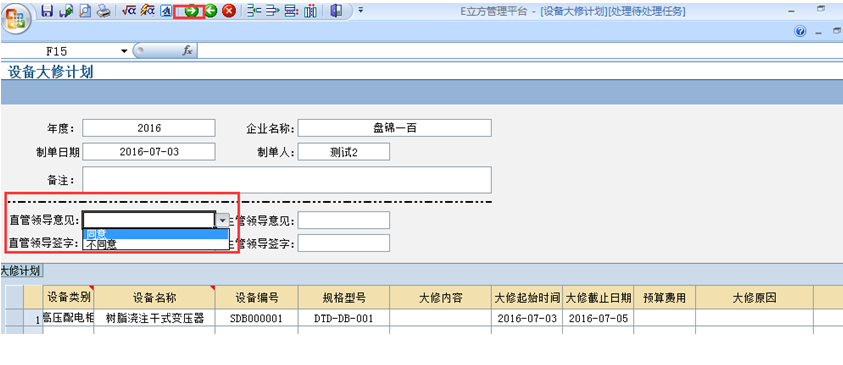Click the 年度 field showing 2016
This screenshot has height=365, width=843.
point(149,128)
